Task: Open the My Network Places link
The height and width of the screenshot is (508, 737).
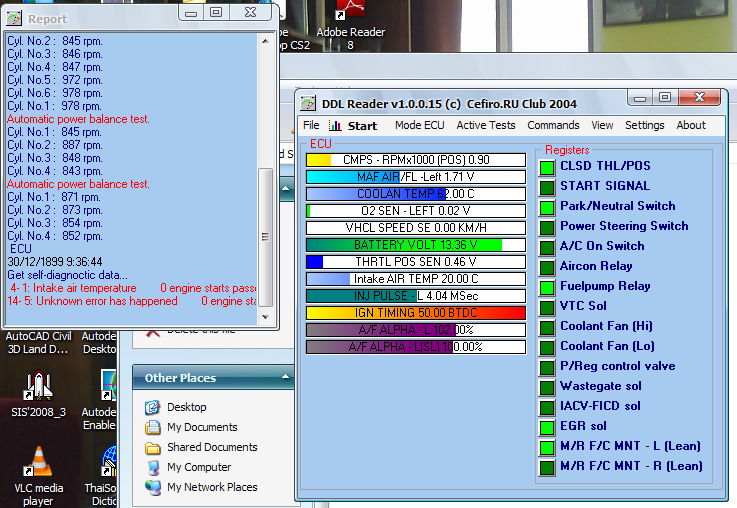Action: click(212, 487)
